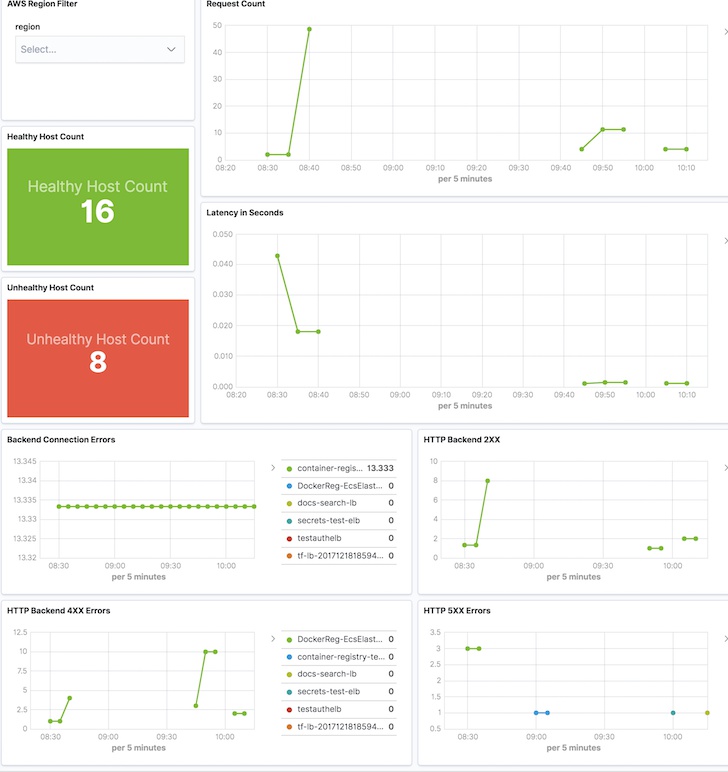Collapse the Backend Connection Errors legend chevron
The image size is (728, 772).
(273, 467)
